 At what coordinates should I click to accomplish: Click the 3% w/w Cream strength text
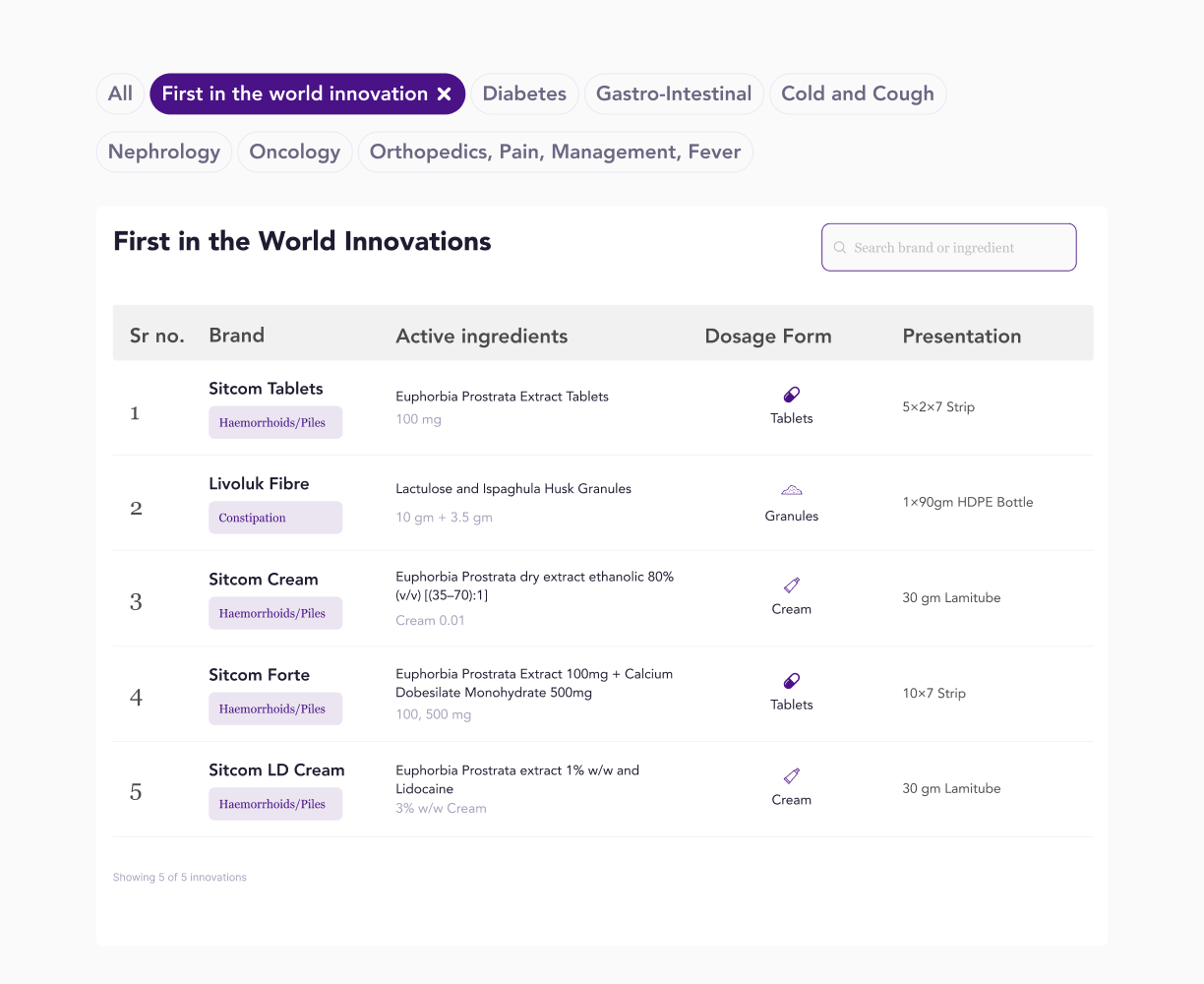pos(441,809)
